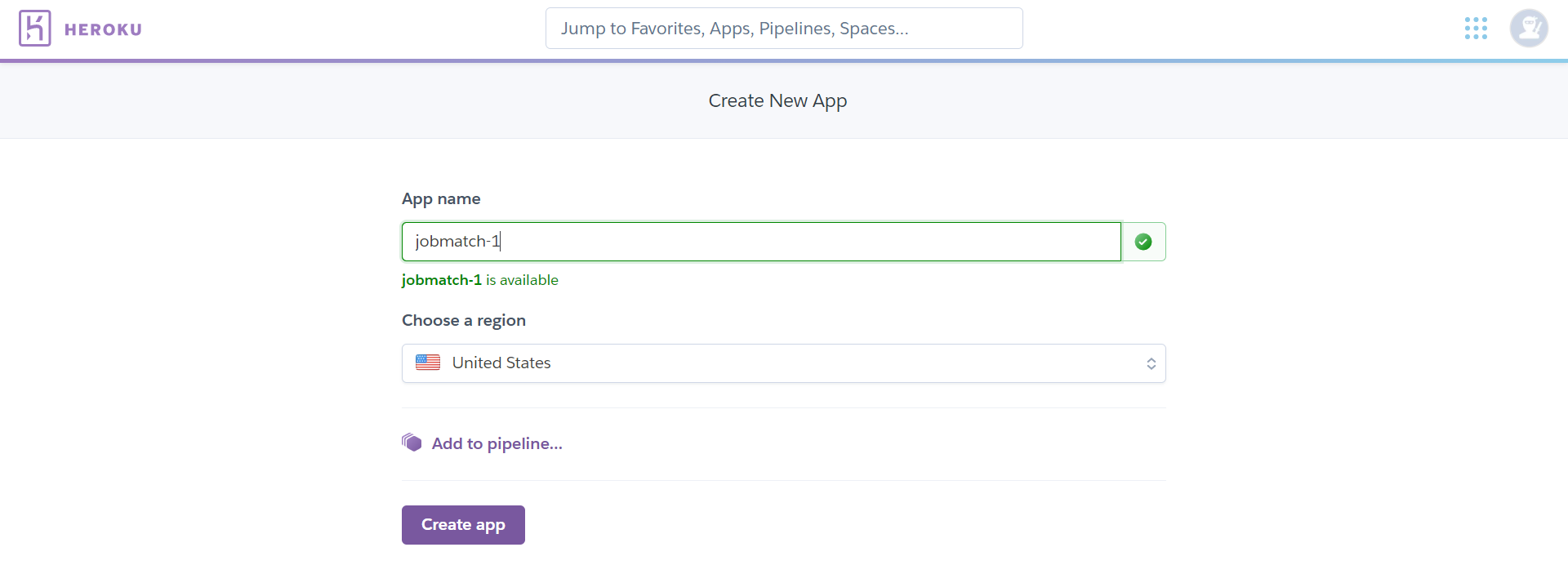Expand region selector using up-down arrows
This screenshot has width=1568, height=574.
pos(1151,363)
